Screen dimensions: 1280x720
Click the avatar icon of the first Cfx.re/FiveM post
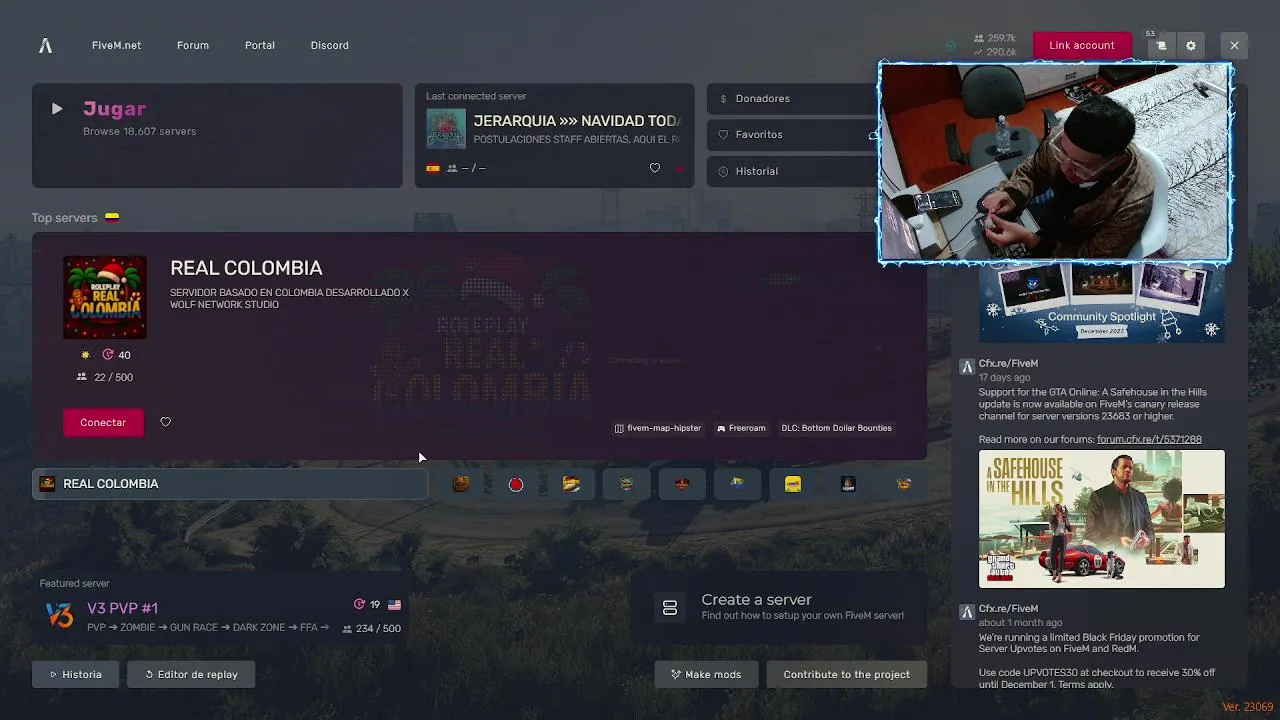[x=967, y=367]
